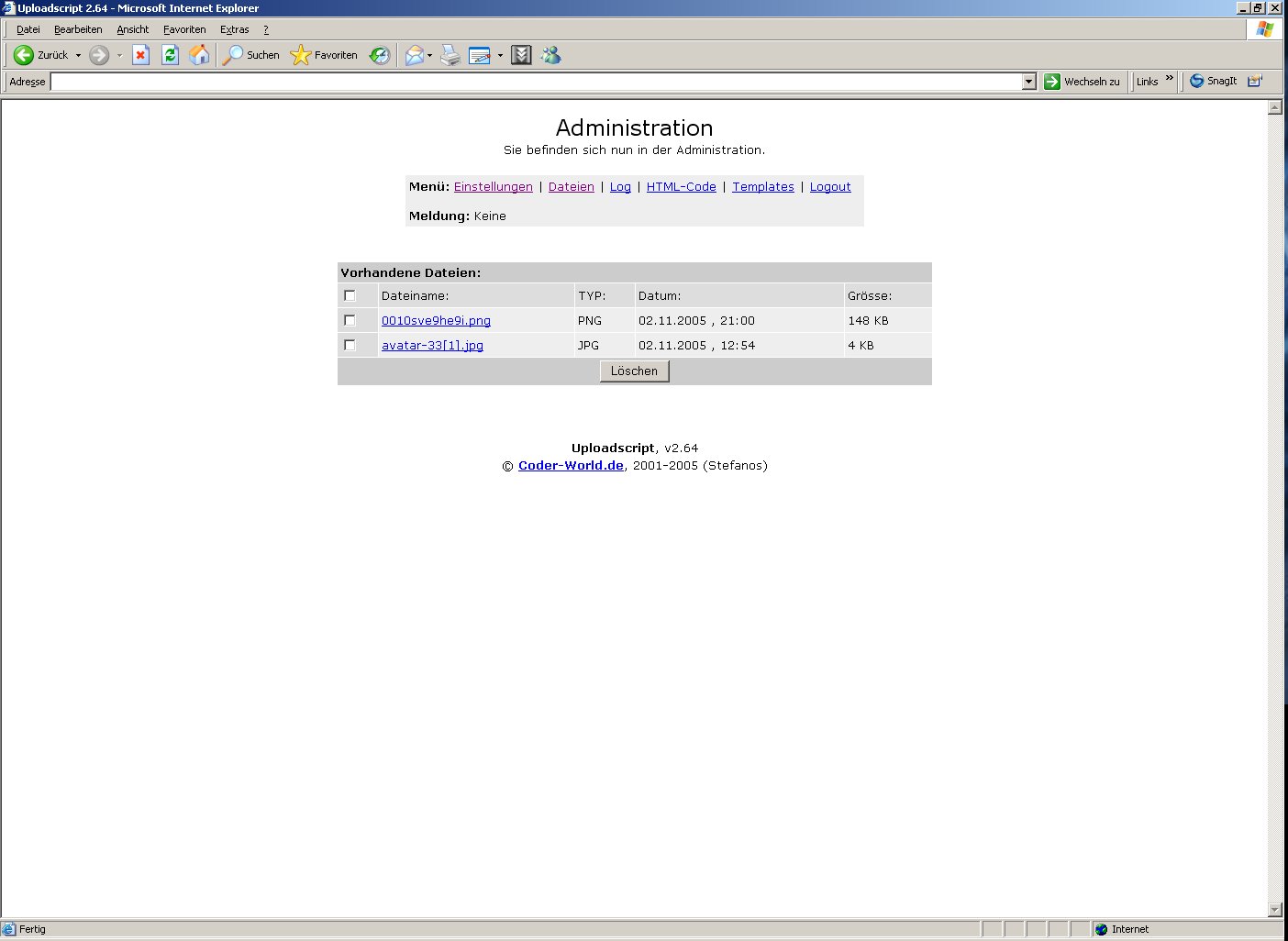Click the SnagIt capture window icon
The height and width of the screenshot is (941, 1288).
1255,81
